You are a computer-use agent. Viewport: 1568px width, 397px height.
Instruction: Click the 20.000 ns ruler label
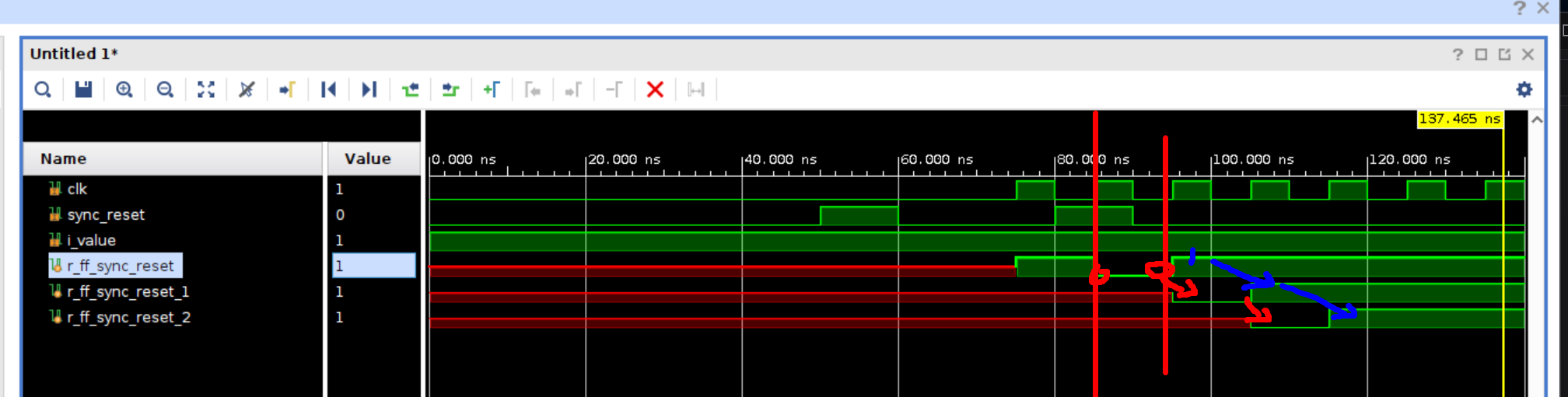[624, 159]
